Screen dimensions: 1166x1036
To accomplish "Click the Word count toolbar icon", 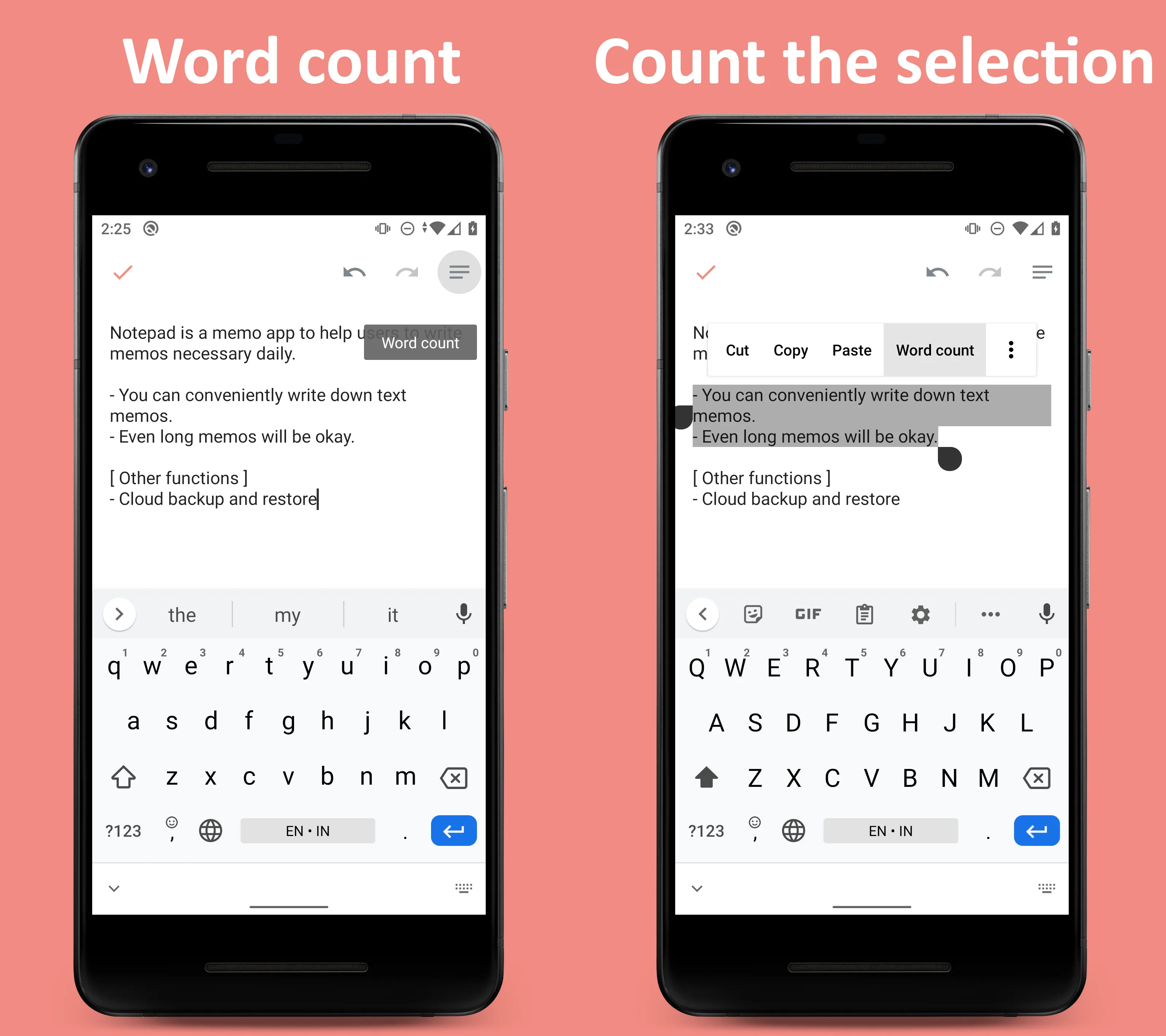I will tap(459, 272).
